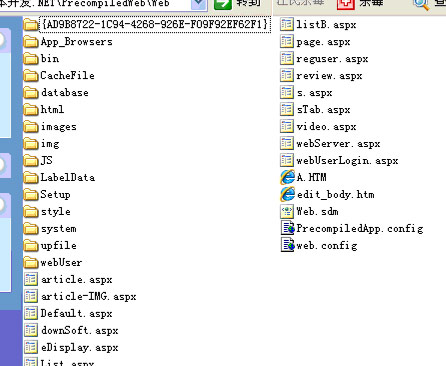This screenshot has height=366, width=446.
Task: Click the img folder icon
Action: 31,144
